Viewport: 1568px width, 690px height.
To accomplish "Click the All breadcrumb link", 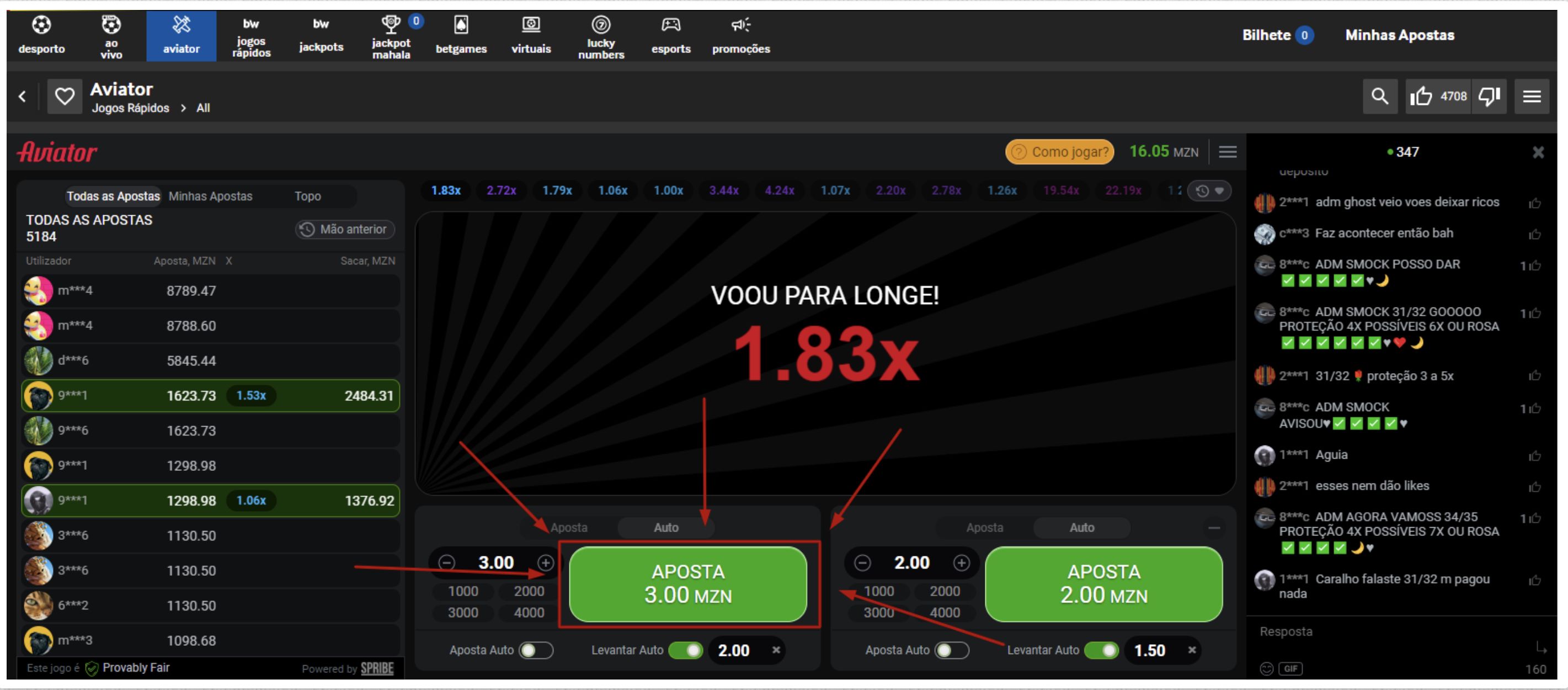I will [x=202, y=108].
